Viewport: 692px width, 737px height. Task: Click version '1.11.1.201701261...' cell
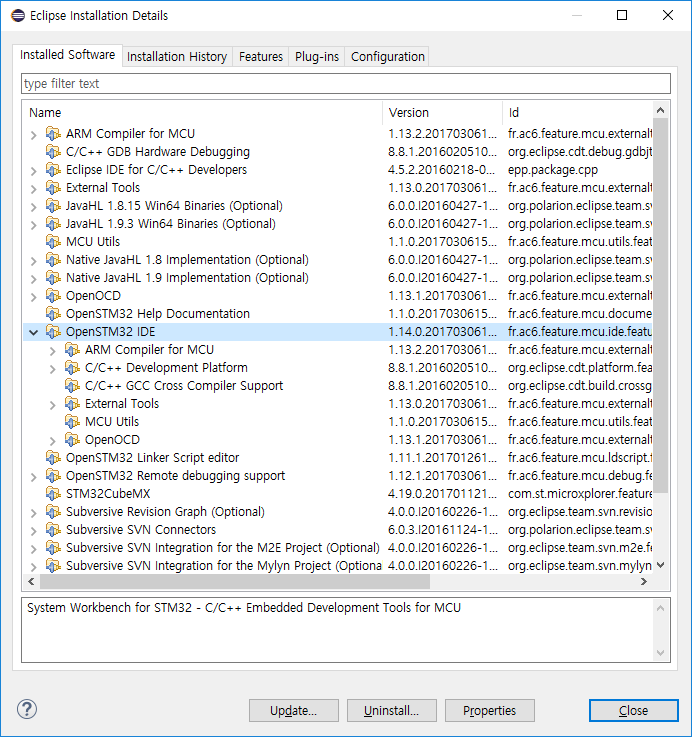click(x=442, y=458)
